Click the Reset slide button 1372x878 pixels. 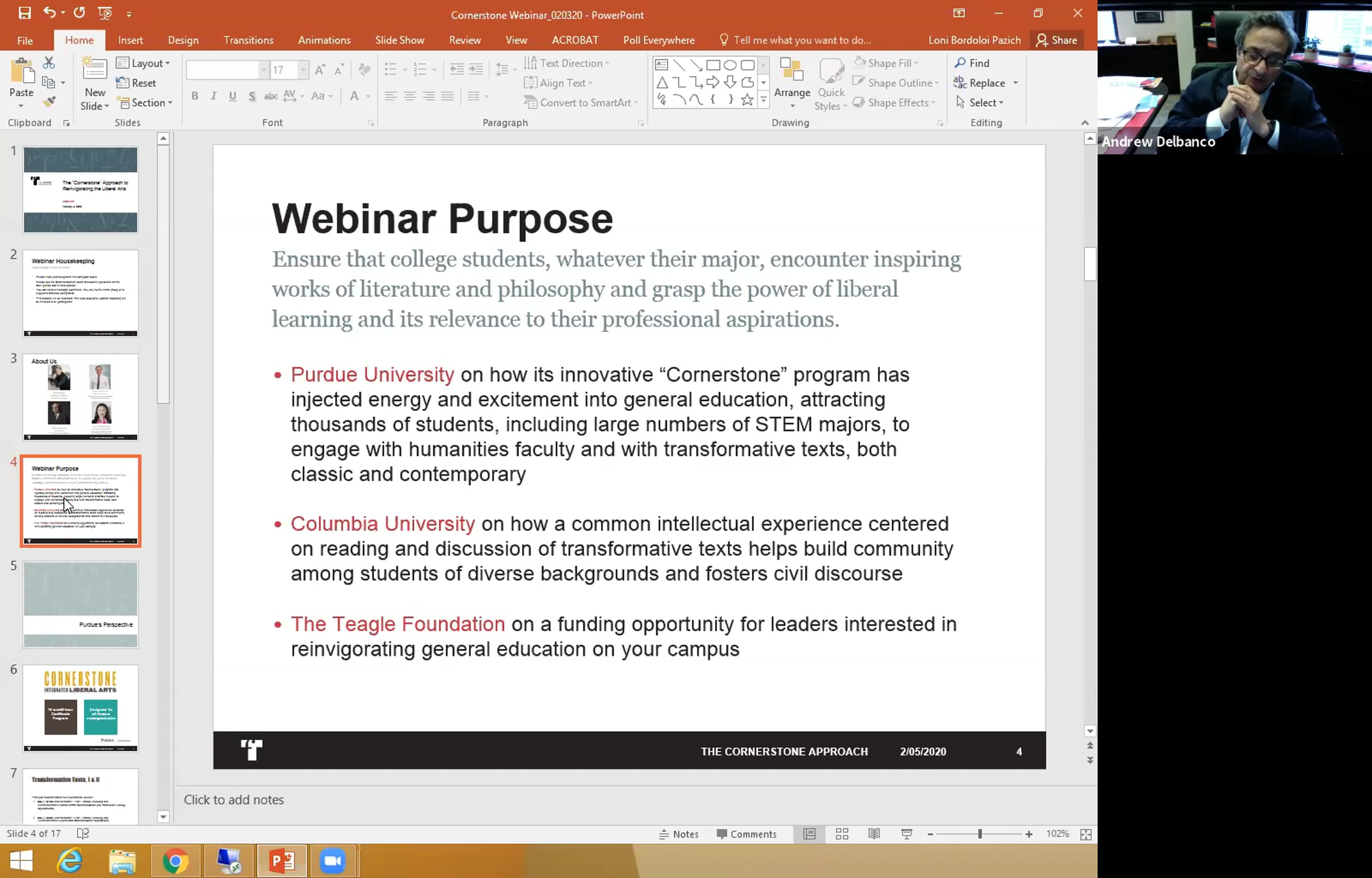pos(136,83)
